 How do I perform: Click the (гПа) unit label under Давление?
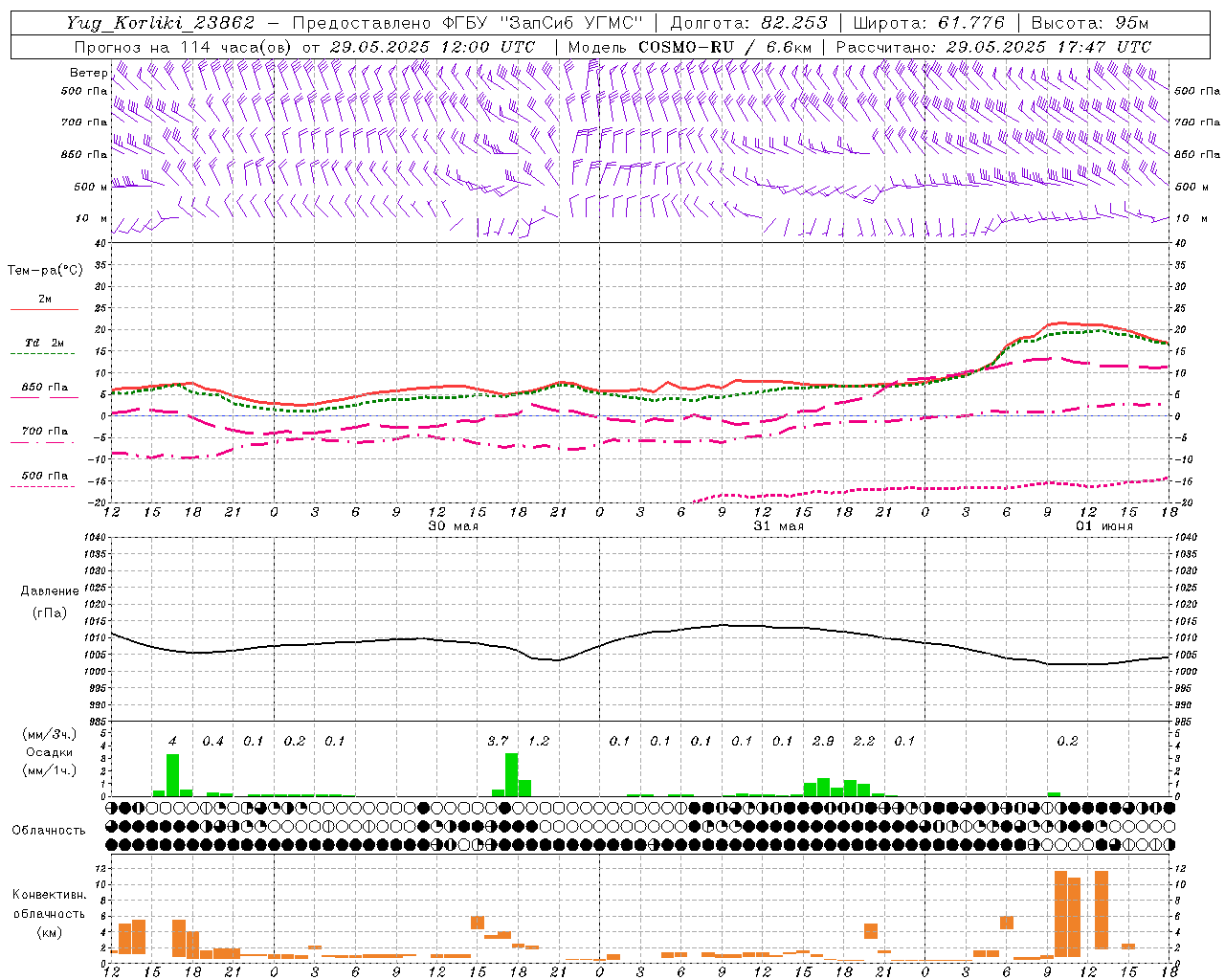(x=48, y=613)
